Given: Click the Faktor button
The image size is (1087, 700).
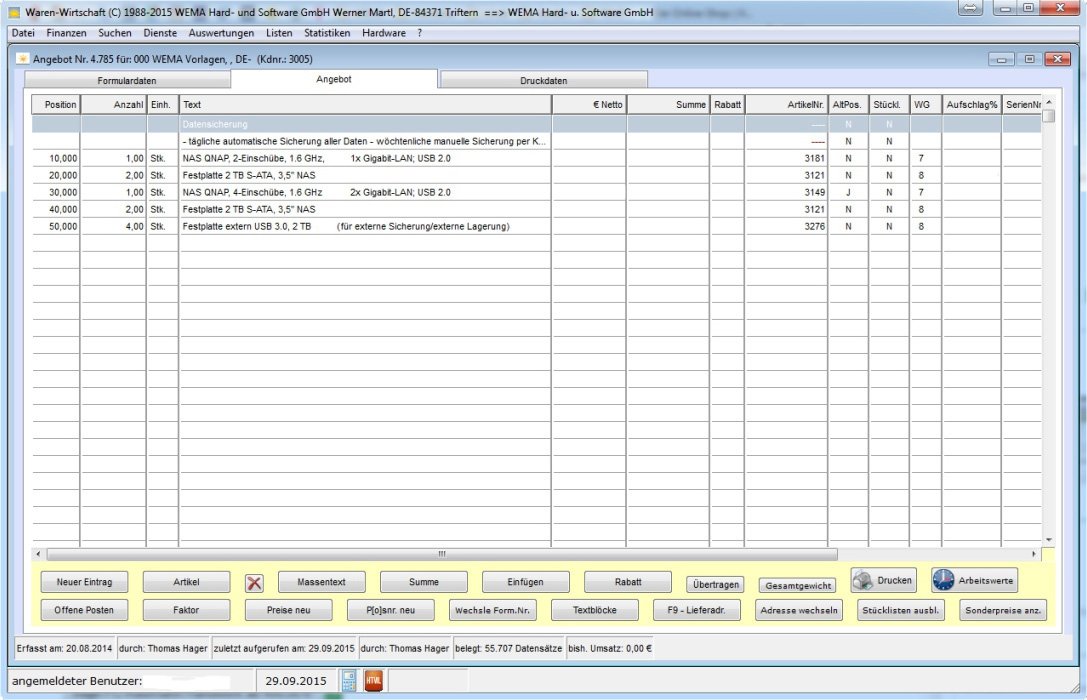Looking at the screenshot, I should tap(186, 610).
